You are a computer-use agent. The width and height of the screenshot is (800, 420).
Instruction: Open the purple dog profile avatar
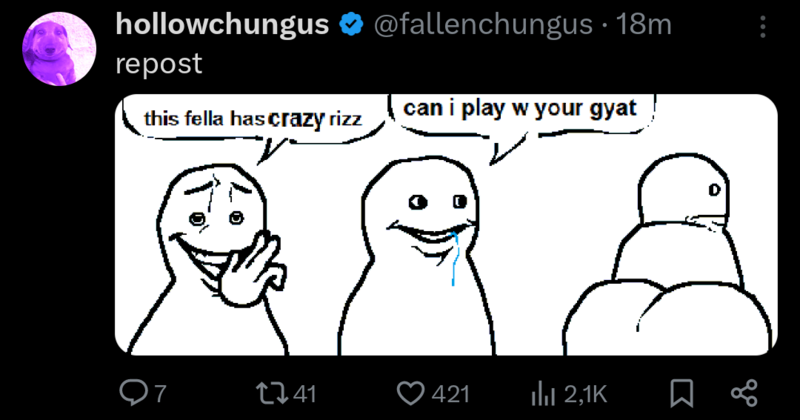[59, 49]
